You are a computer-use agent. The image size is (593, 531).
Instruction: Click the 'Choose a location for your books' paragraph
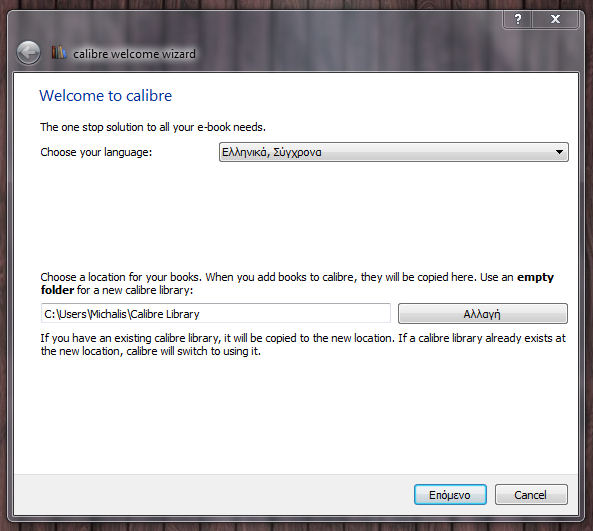click(297, 284)
